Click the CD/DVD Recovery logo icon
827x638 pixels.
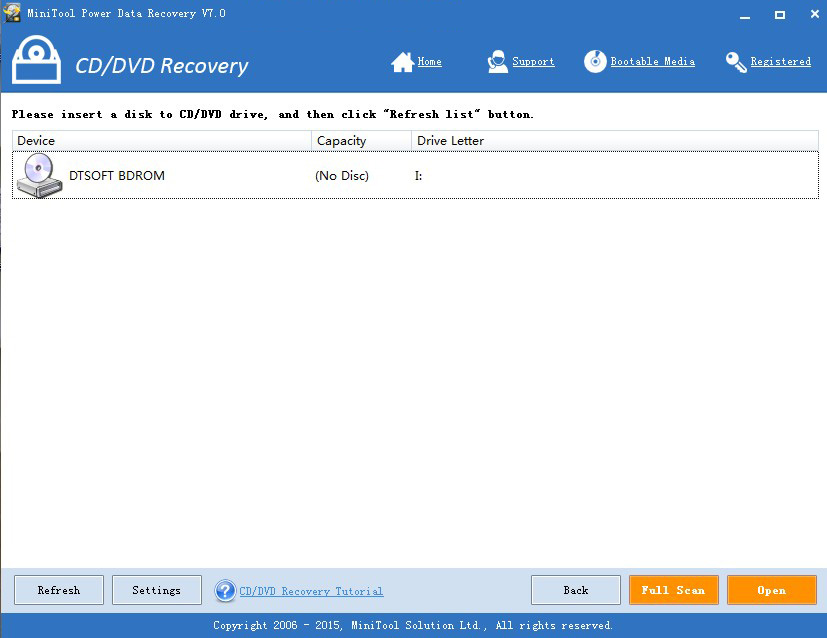pos(36,60)
